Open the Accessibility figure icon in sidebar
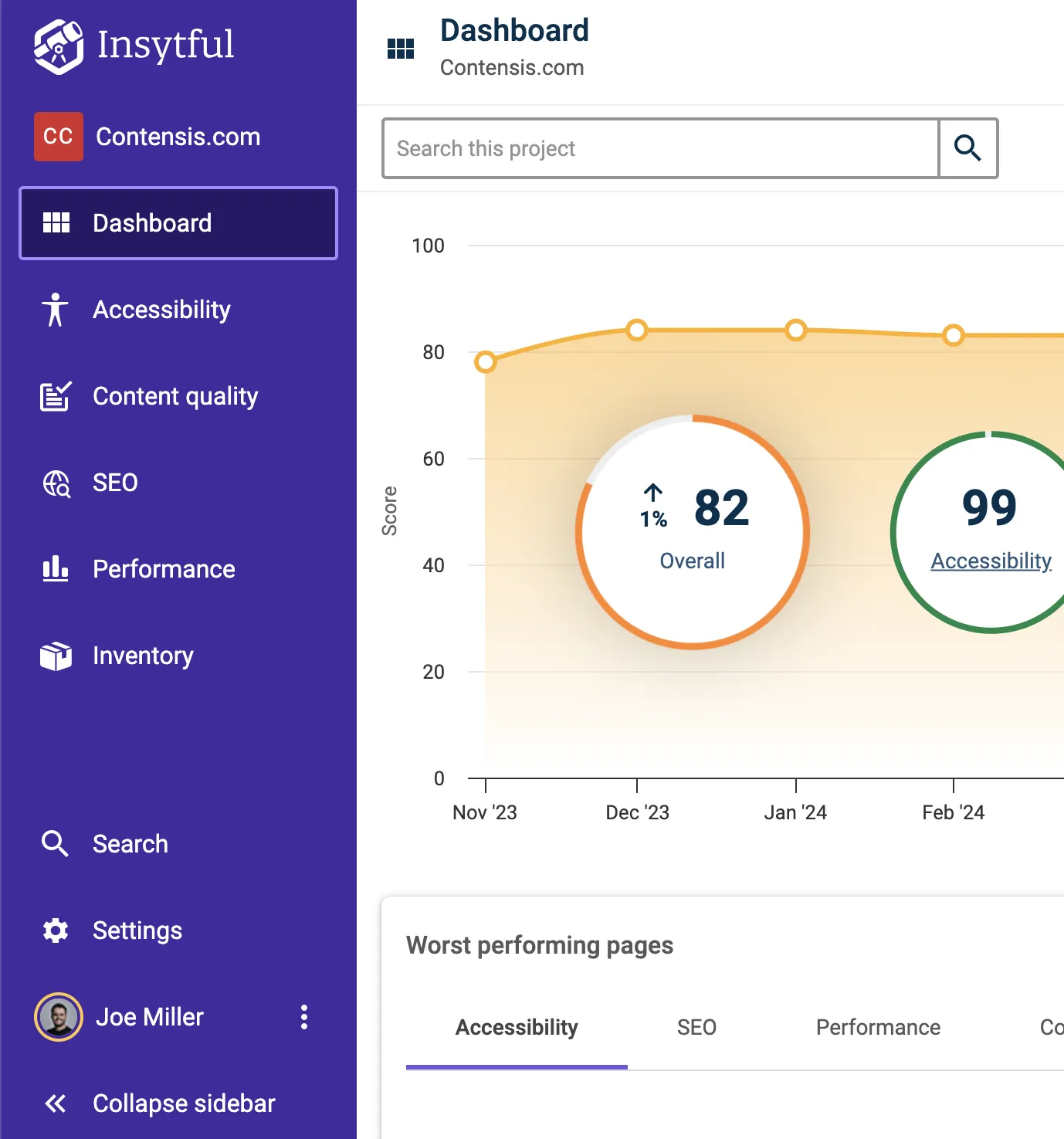1064x1139 pixels. 55,310
